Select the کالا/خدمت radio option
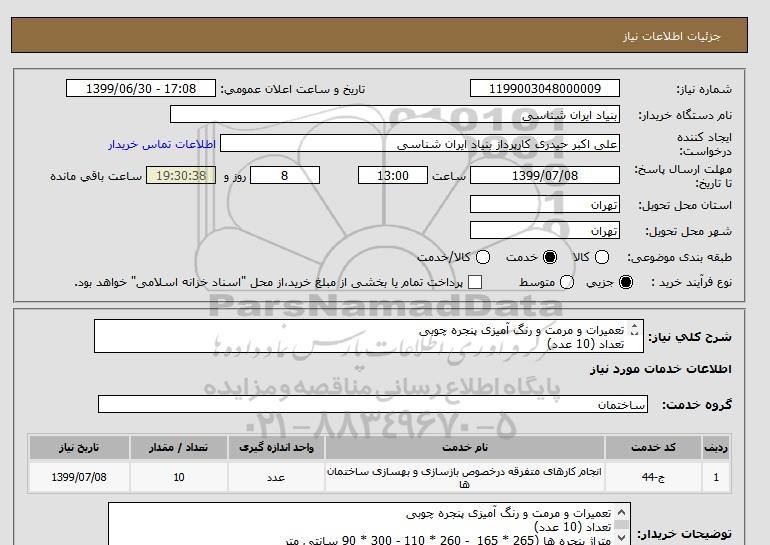The height and width of the screenshot is (545, 770). coord(483,257)
